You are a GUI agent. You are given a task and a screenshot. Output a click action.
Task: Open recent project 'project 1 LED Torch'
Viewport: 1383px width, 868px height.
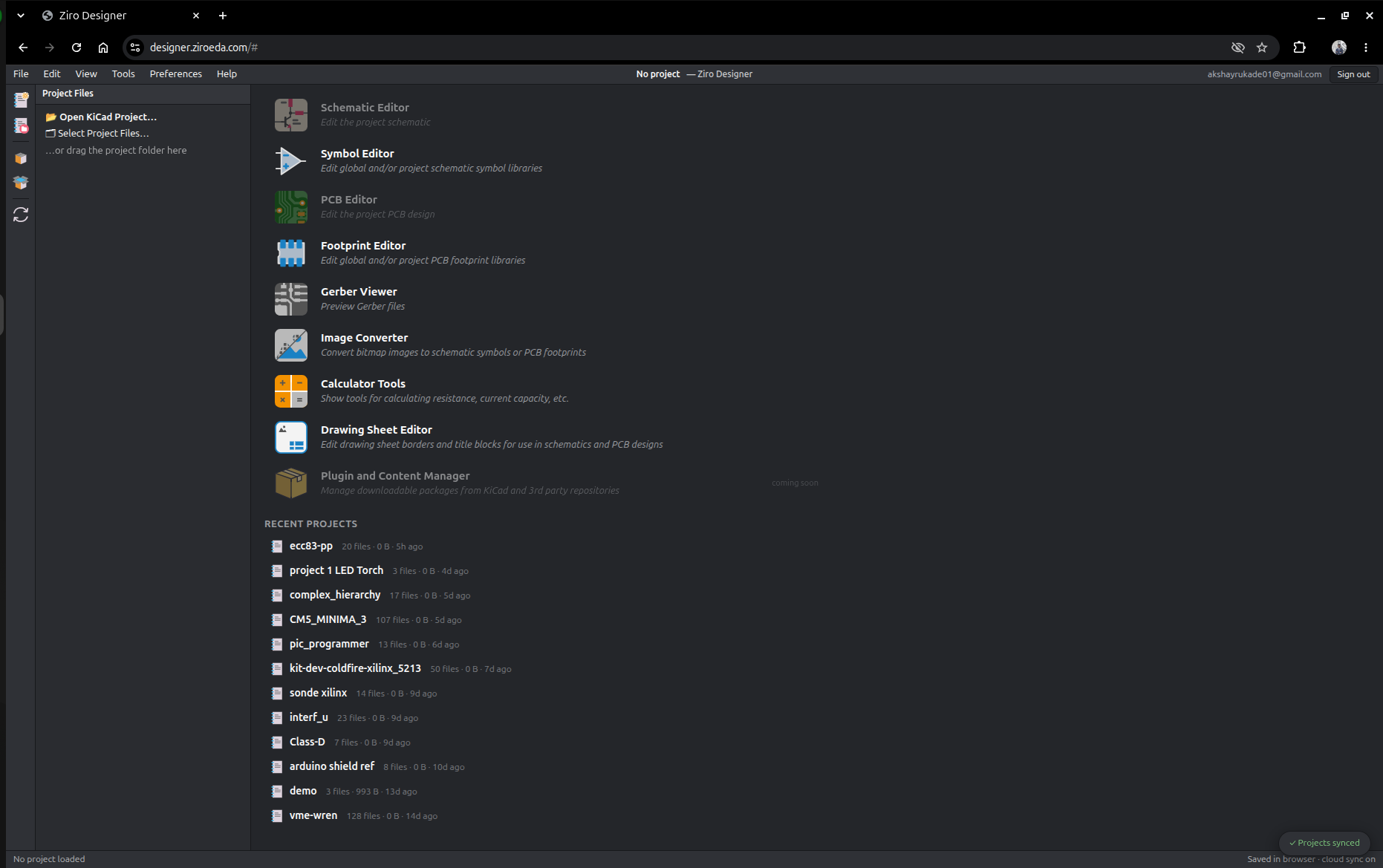[x=336, y=570]
